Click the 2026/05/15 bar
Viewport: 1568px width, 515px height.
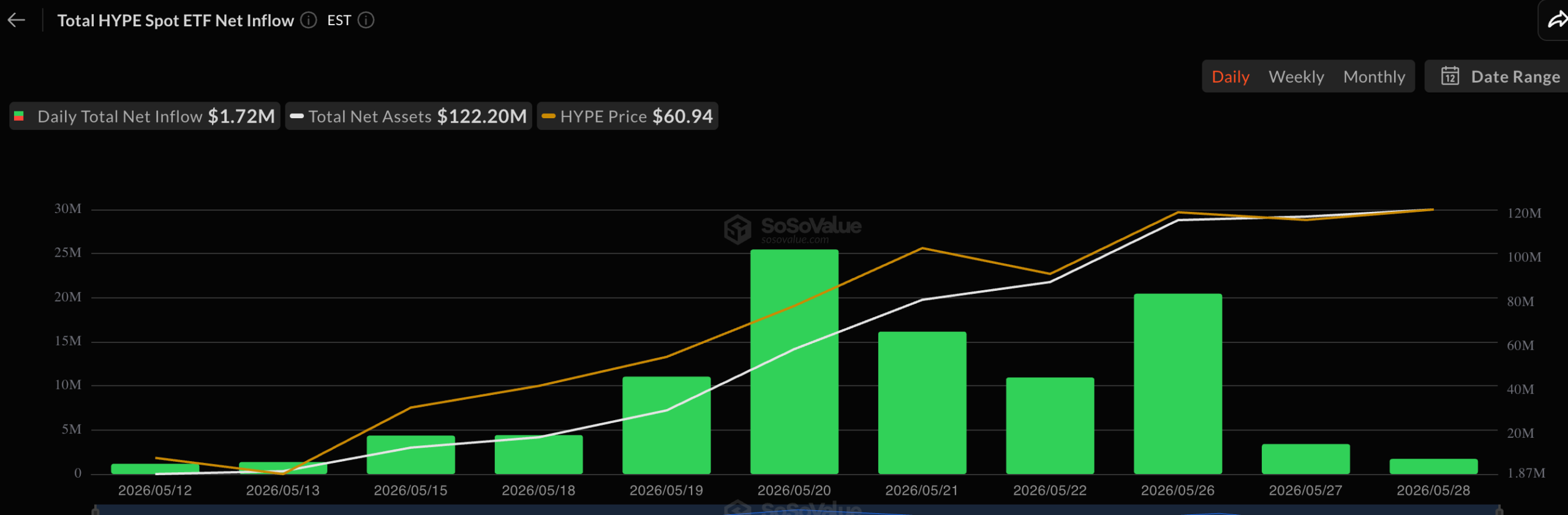[410, 455]
